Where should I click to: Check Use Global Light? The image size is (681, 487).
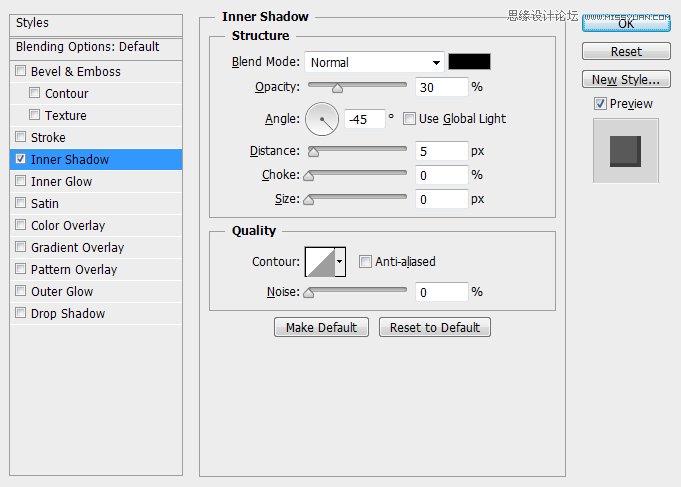[x=409, y=119]
